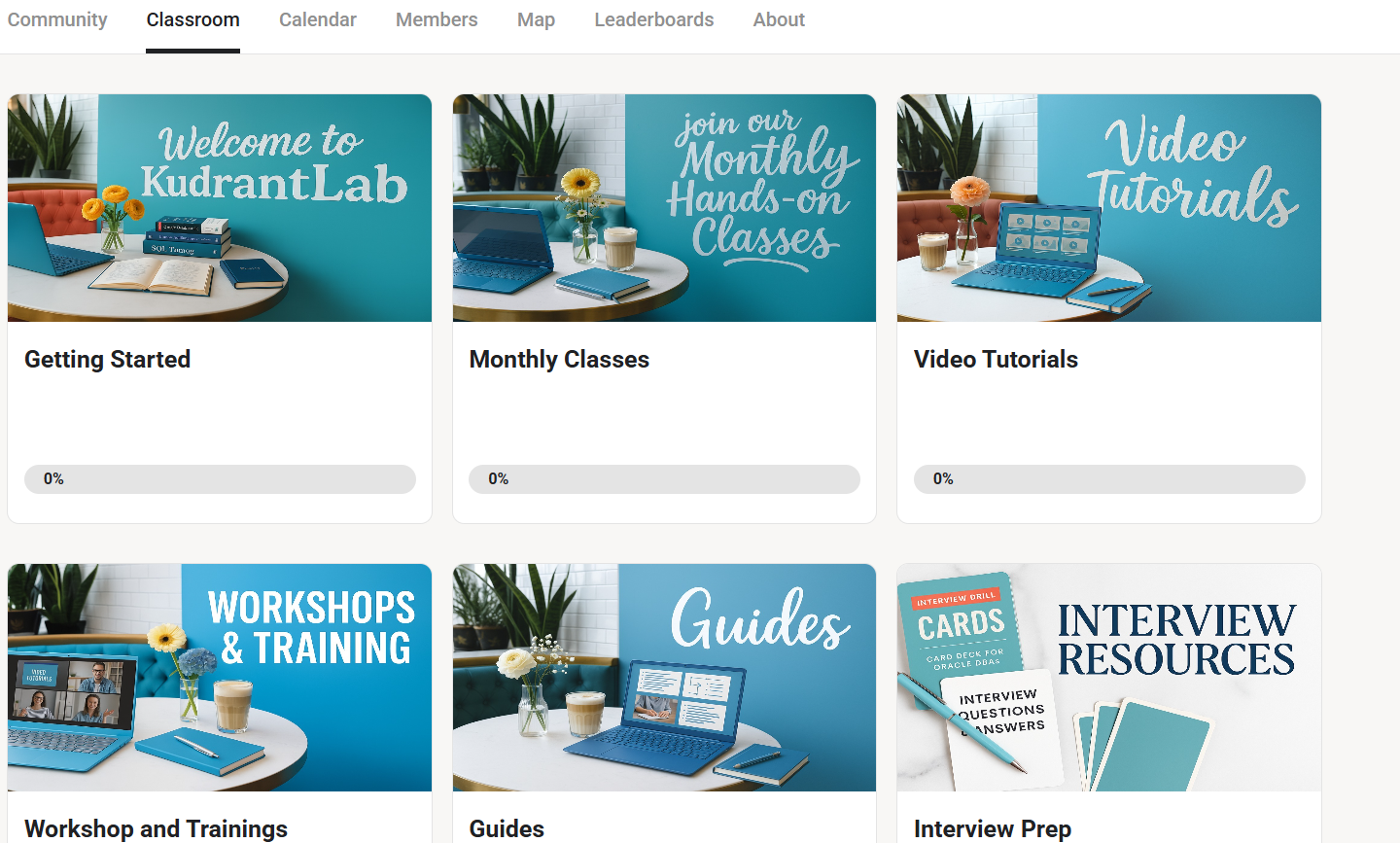Click the Video Tutorials course title
Image resolution: width=1400 pixels, height=843 pixels.
coord(996,360)
